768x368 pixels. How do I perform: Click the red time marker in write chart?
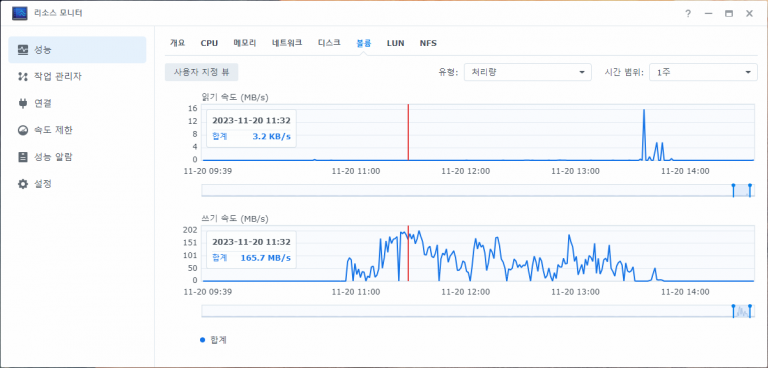point(408,253)
